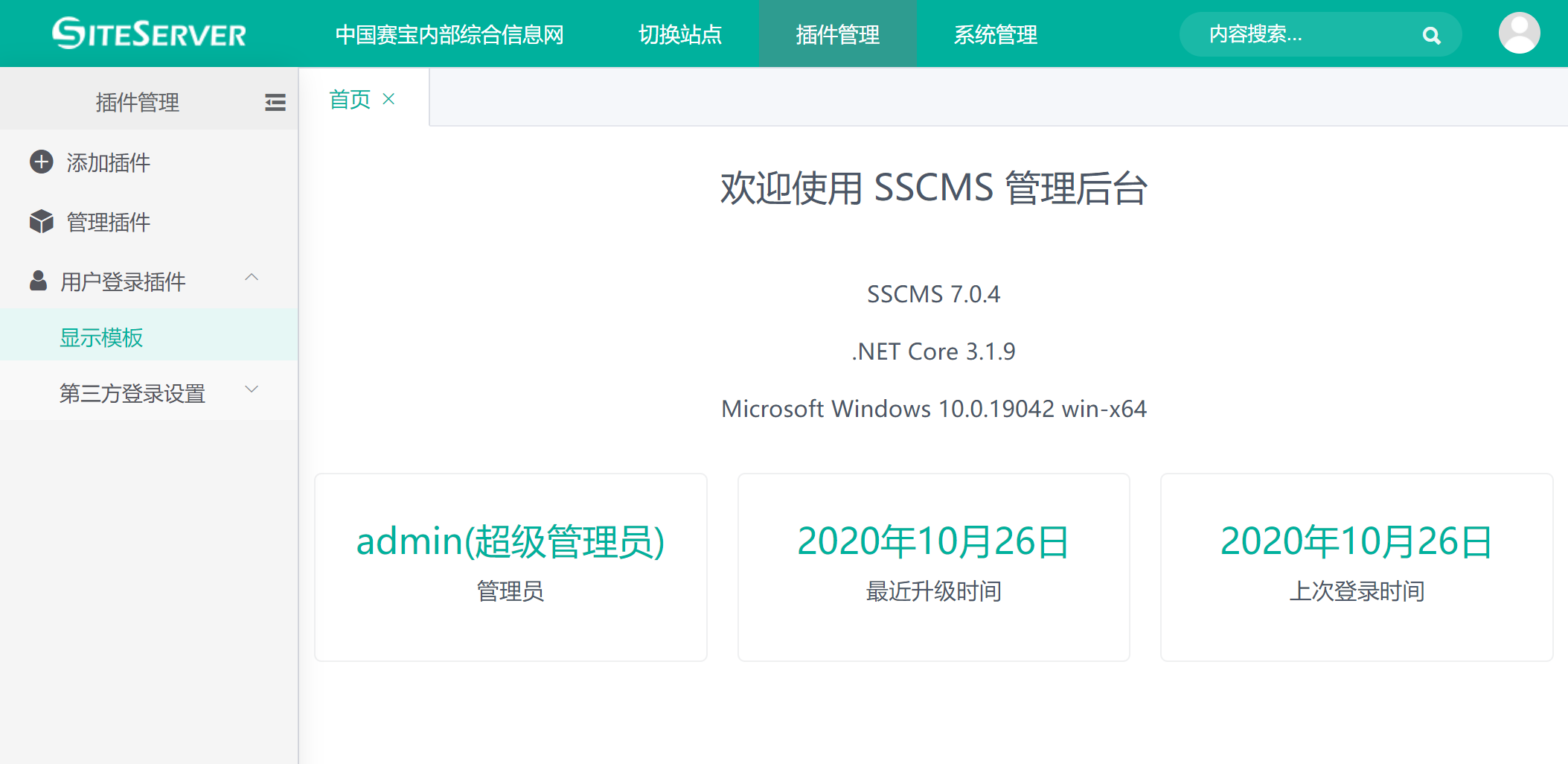The width and height of the screenshot is (1568, 764).
Task: Open the user avatar menu
Action: pos(1519,34)
